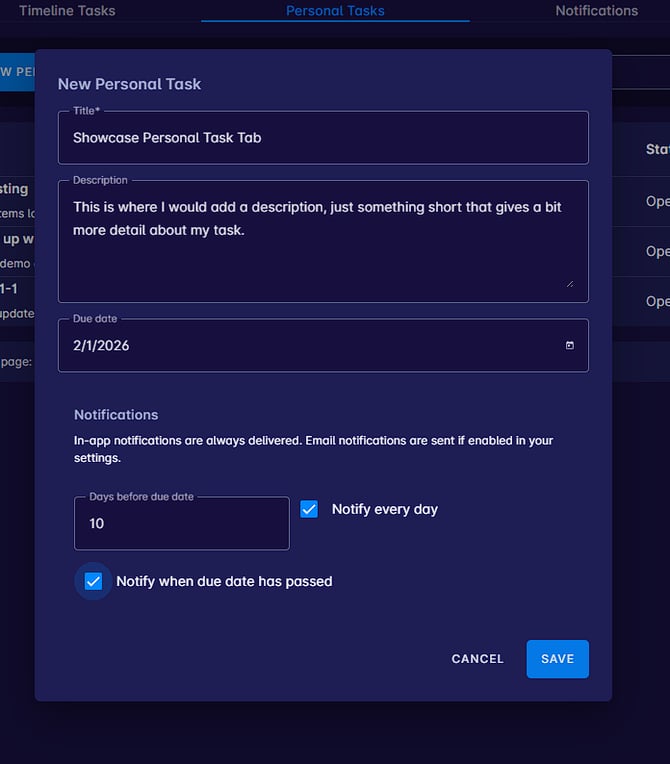The width and height of the screenshot is (670, 764).
Task: Click the task row starting with "1-1"
Action: pos(15,300)
